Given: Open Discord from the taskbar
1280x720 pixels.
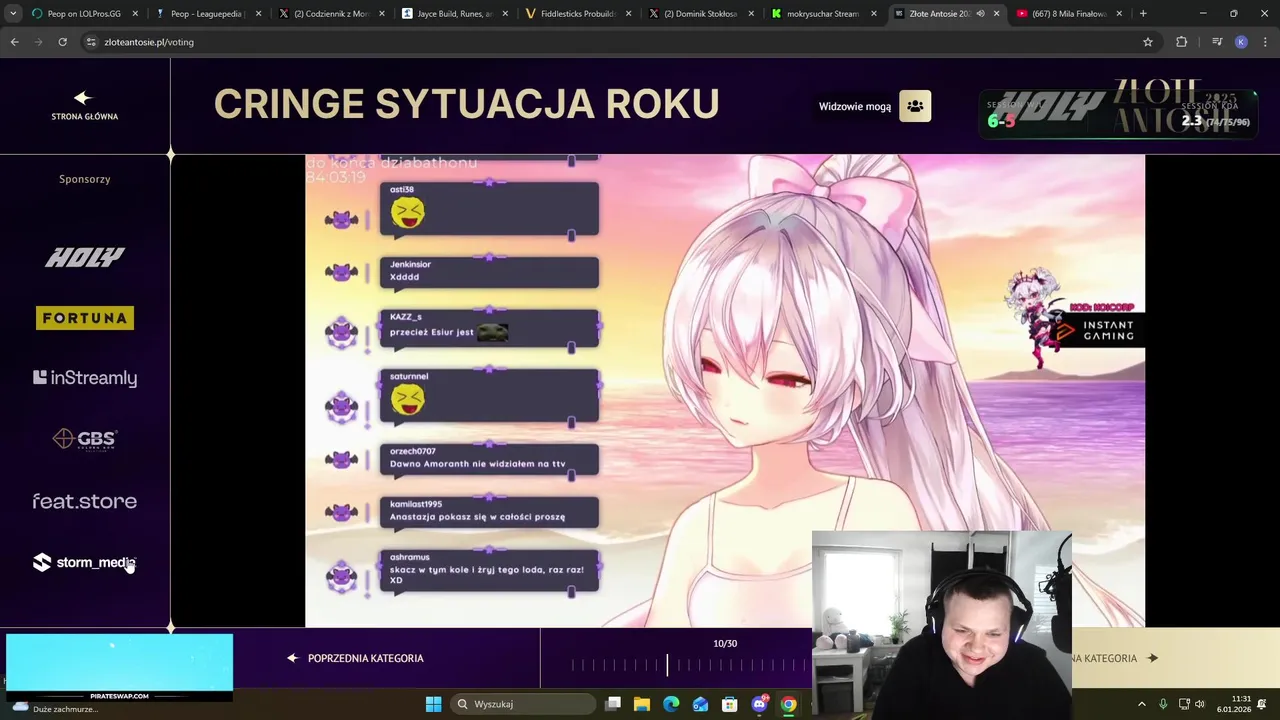Looking at the screenshot, I should tap(759, 704).
